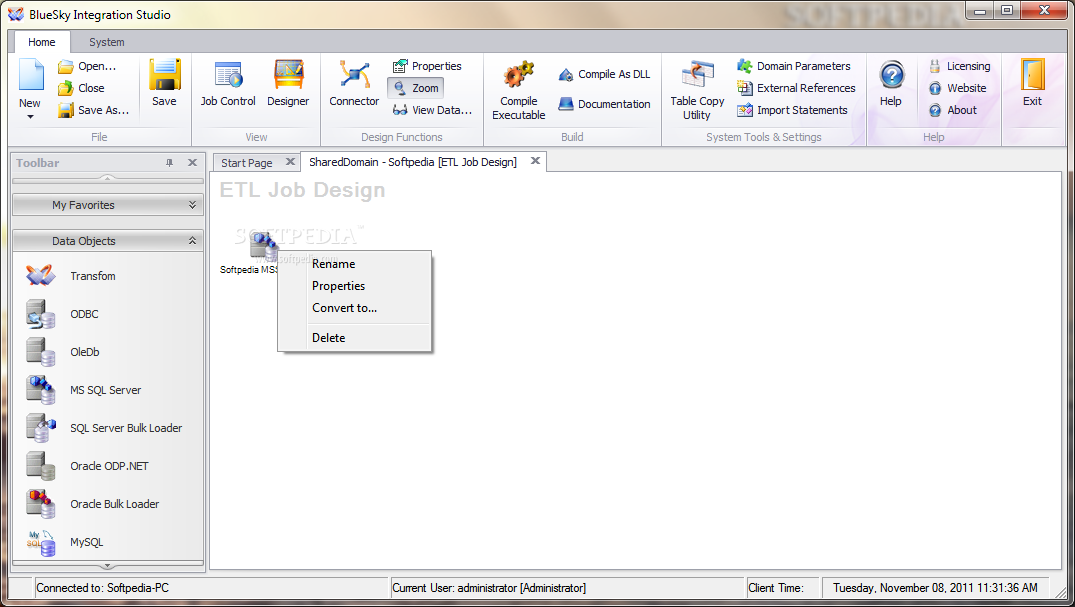Open Domain Parameters

point(793,67)
